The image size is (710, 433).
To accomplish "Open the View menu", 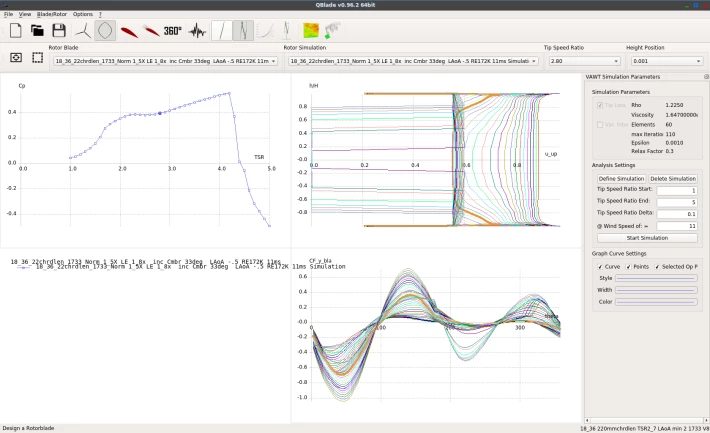I will [25, 14].
